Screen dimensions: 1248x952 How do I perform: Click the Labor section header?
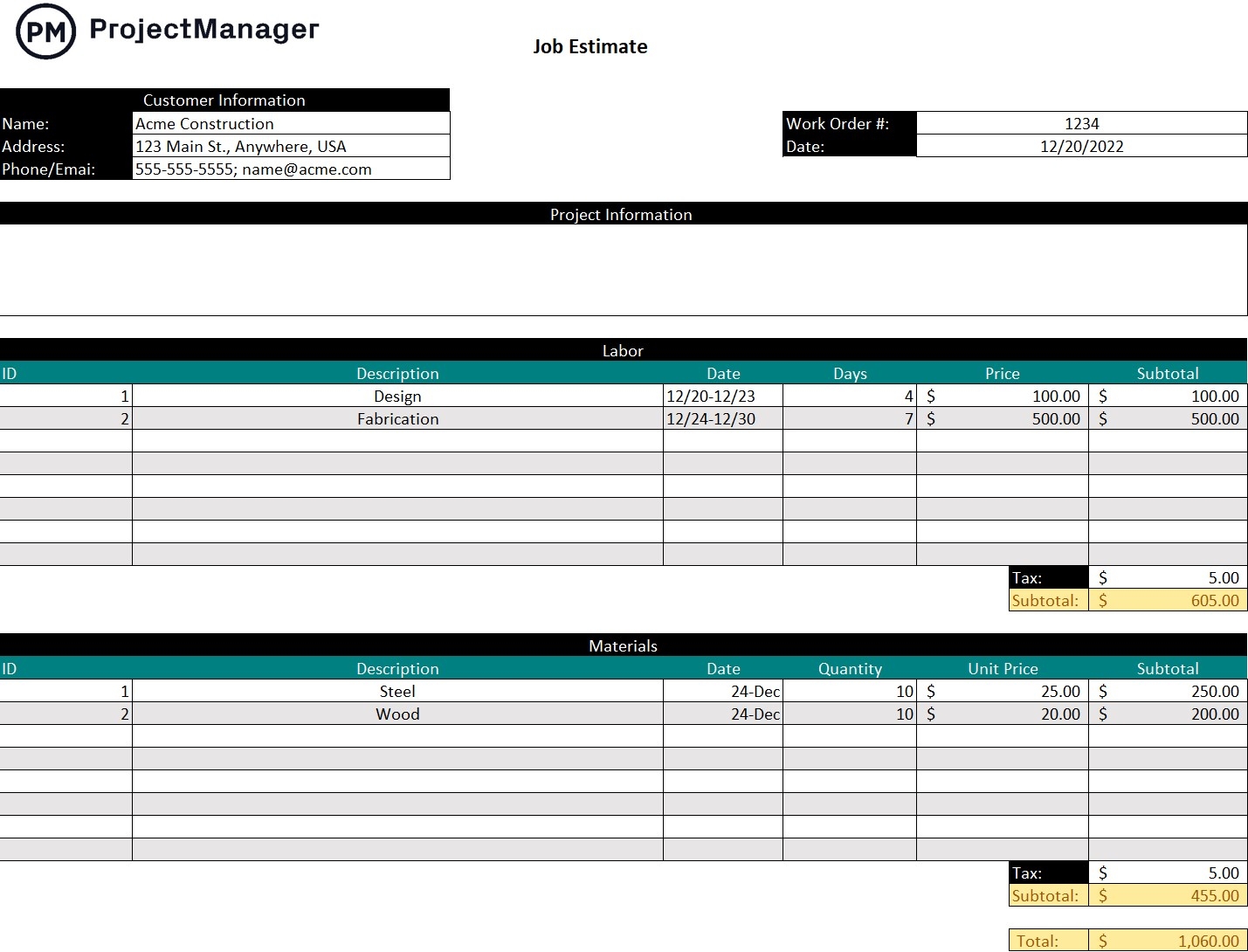point(623,350)
